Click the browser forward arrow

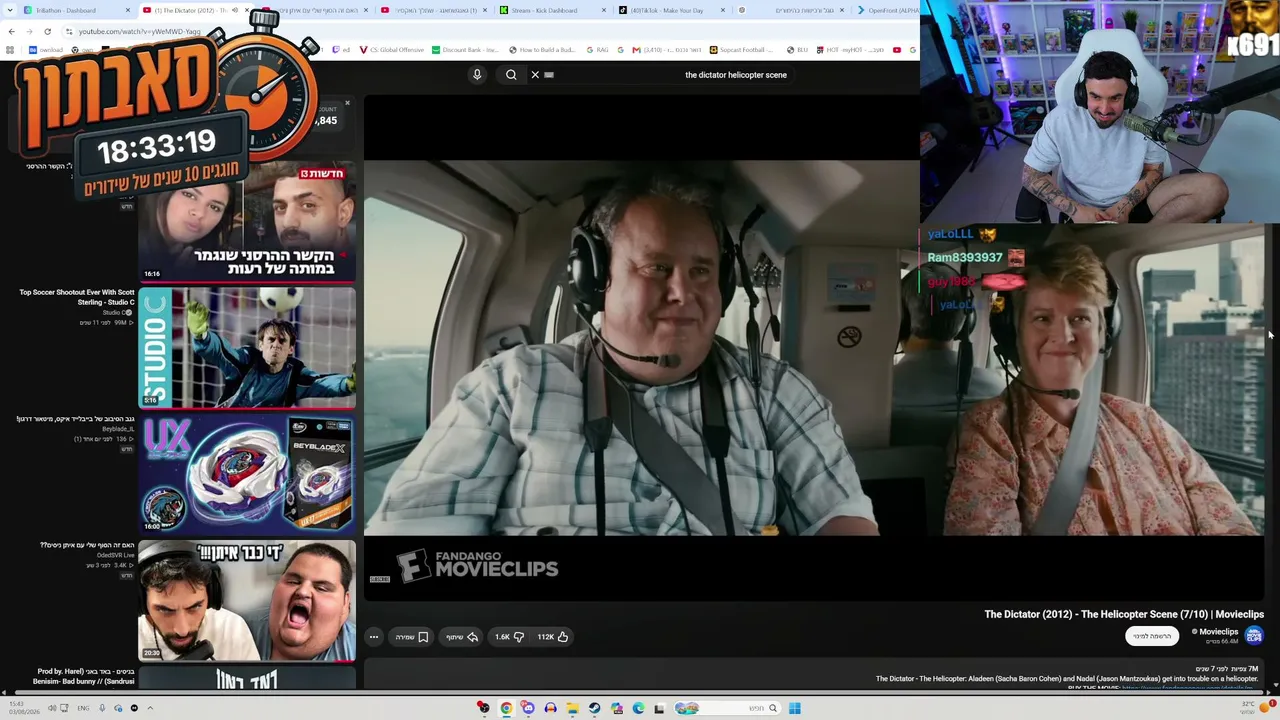coord(29,31)
